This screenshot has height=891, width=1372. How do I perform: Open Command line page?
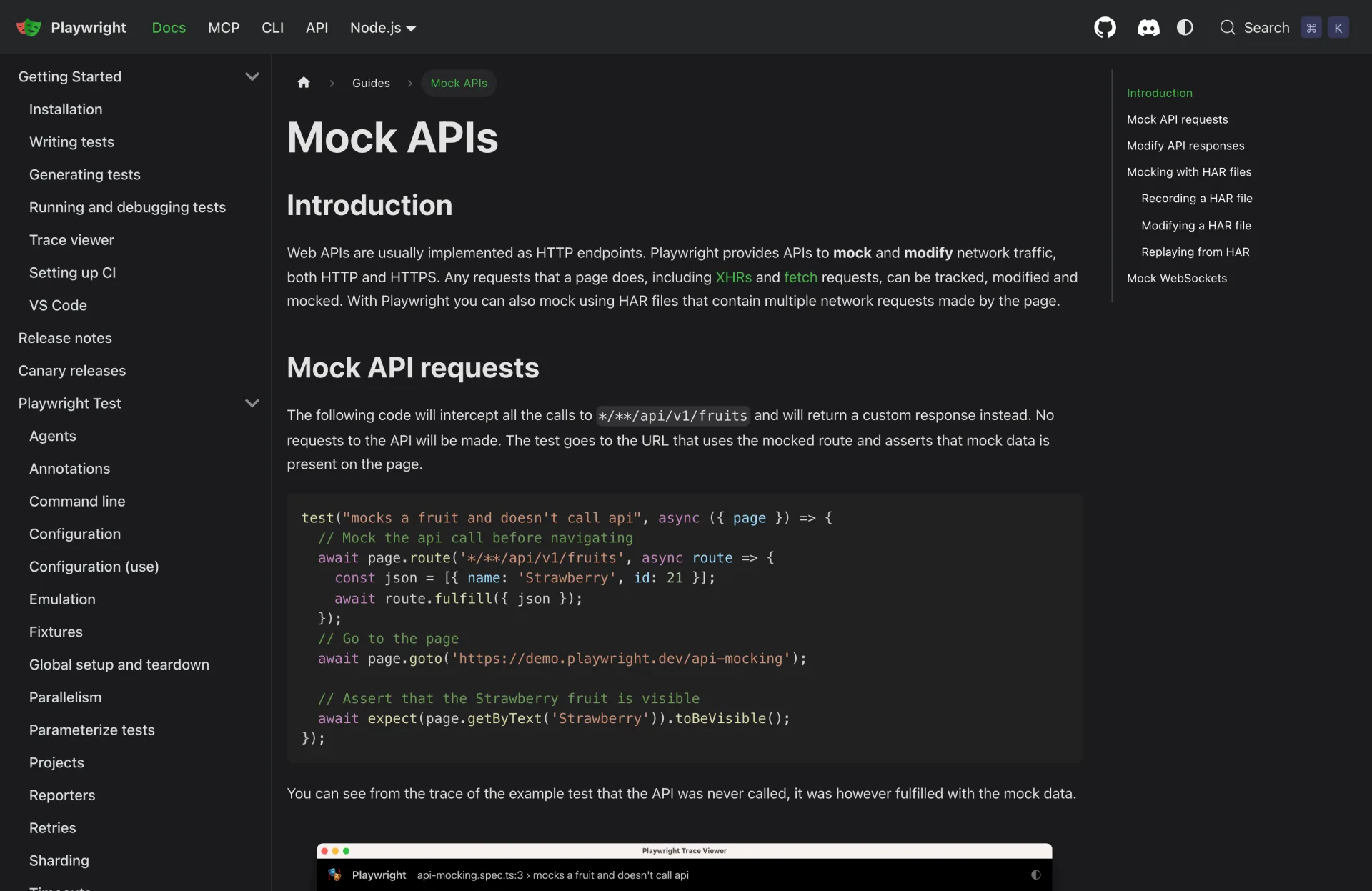point(77,502)
